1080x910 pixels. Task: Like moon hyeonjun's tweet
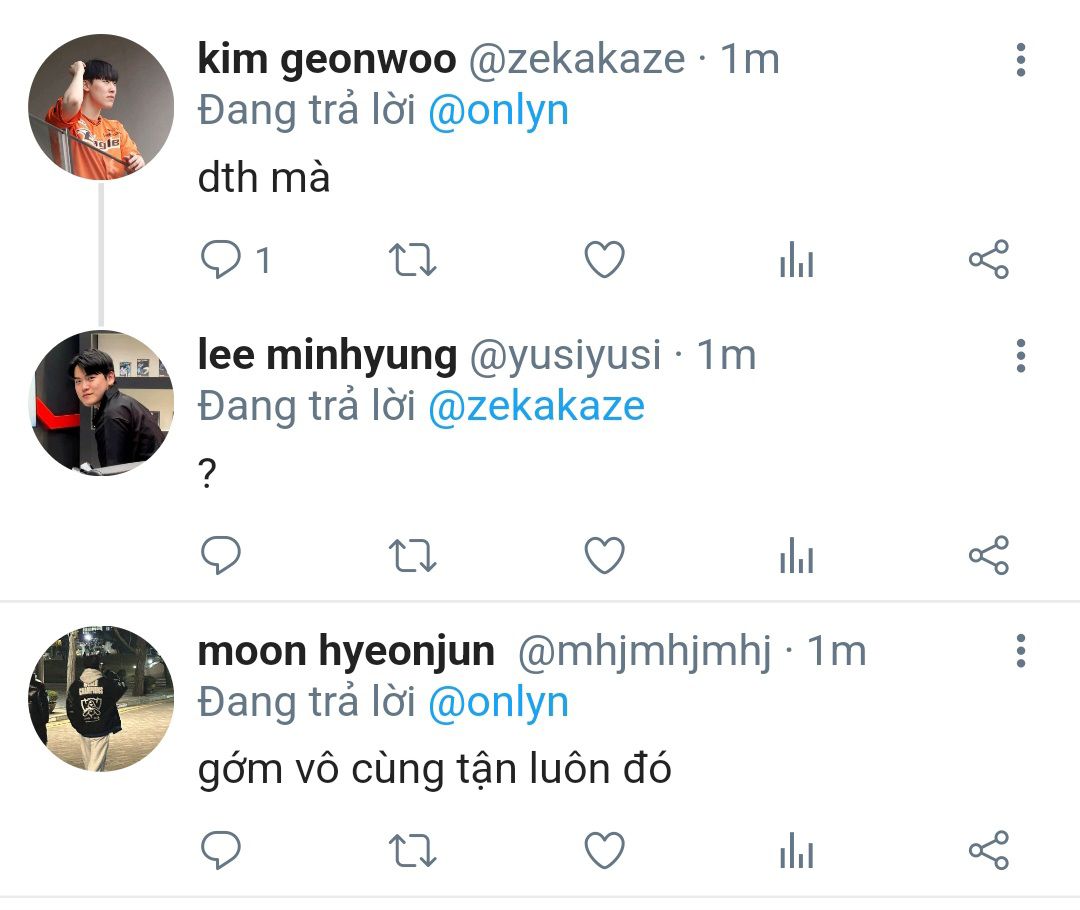pyautogui.click(x=604, y=849)
